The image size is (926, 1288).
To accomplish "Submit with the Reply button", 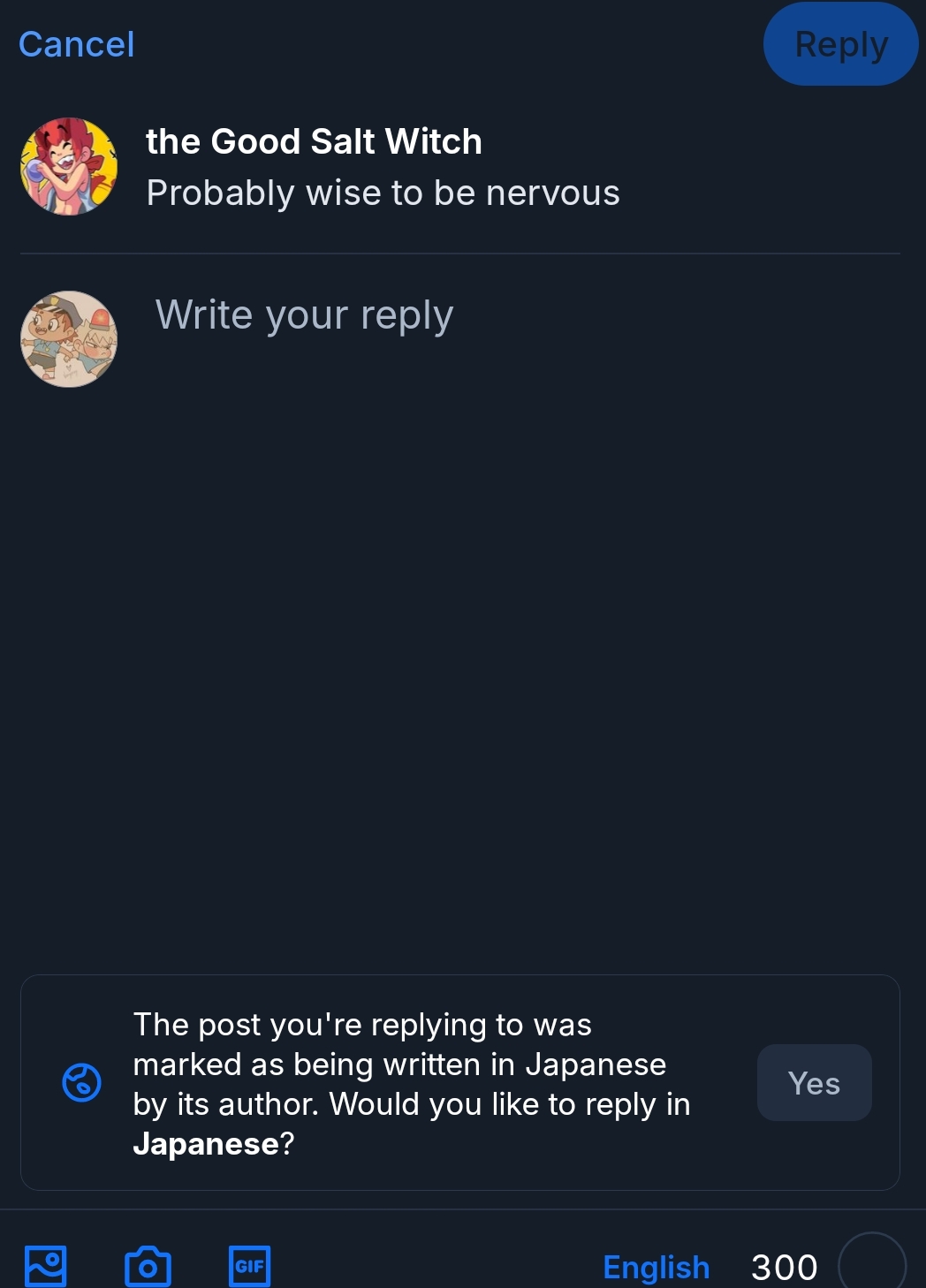I will pos(840,44).
